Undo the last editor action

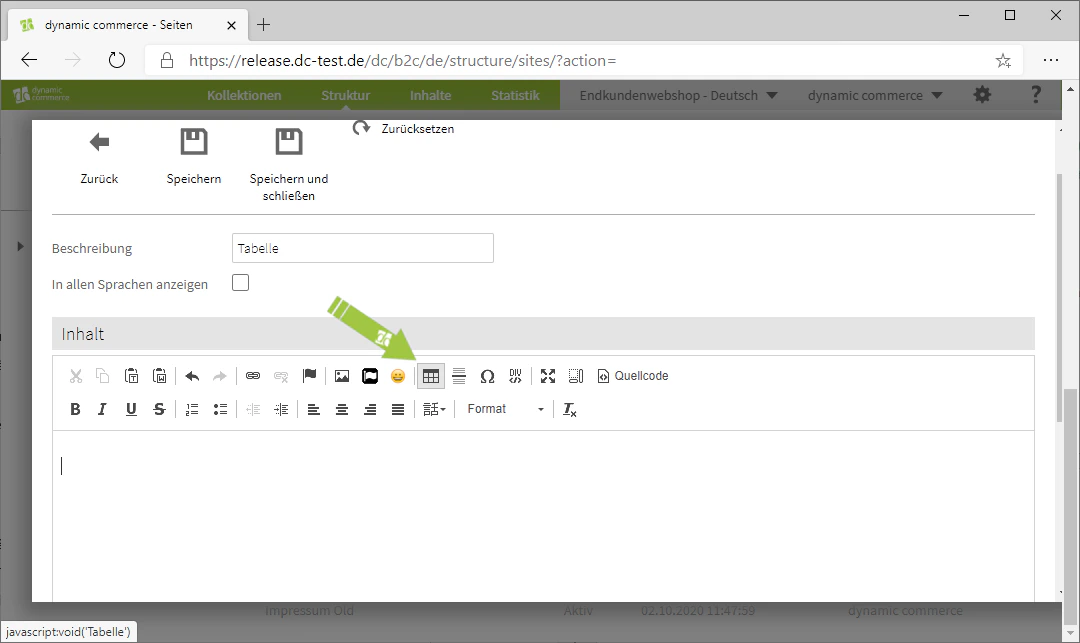[x=192, y=376]
